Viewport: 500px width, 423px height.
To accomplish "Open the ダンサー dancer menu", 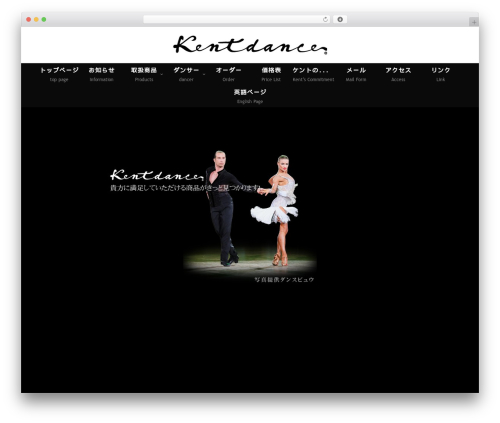I will click(186, 74).
